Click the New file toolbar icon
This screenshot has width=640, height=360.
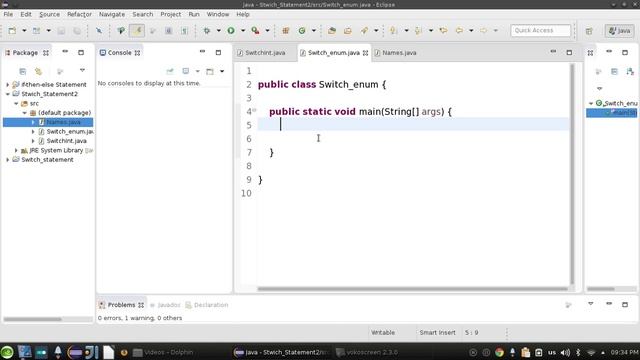[12, 31]
